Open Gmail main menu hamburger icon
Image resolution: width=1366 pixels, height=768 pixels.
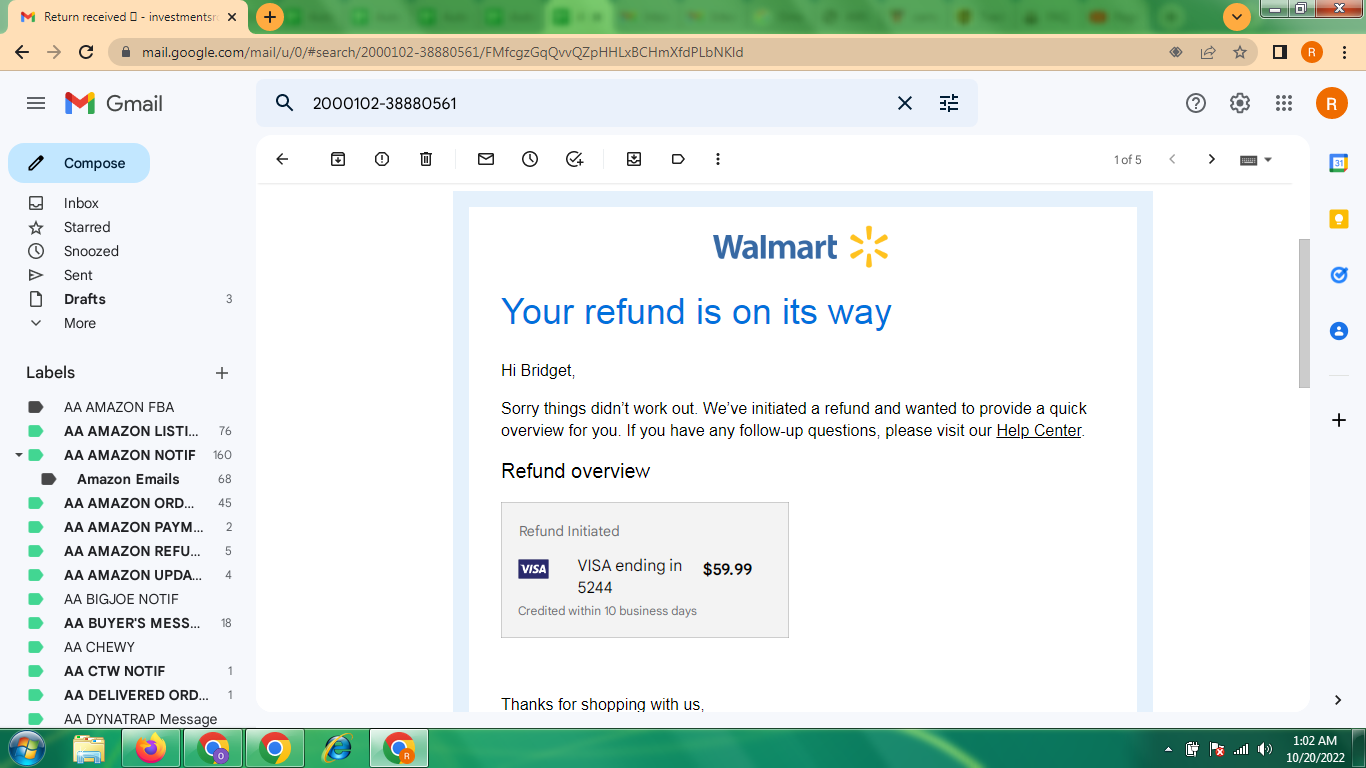pyautogui.click(x=36, y=103)
